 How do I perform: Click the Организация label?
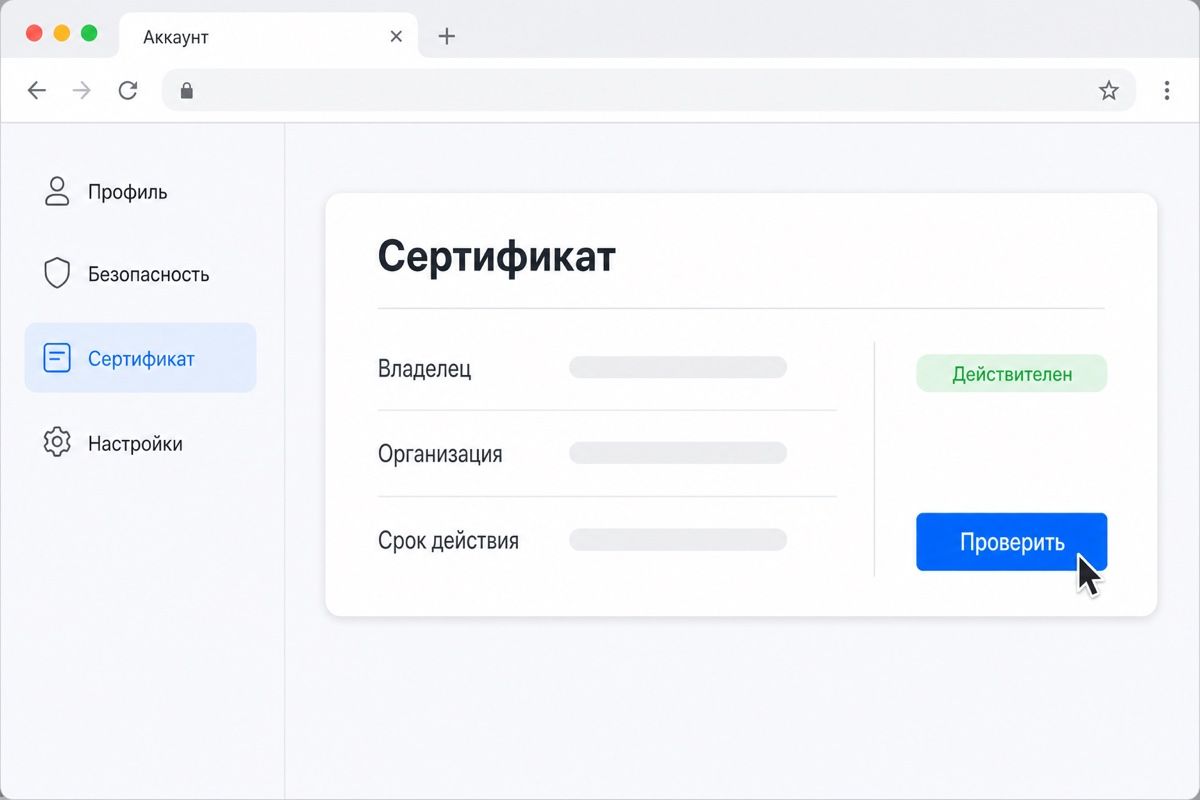(x=440, y=454)
